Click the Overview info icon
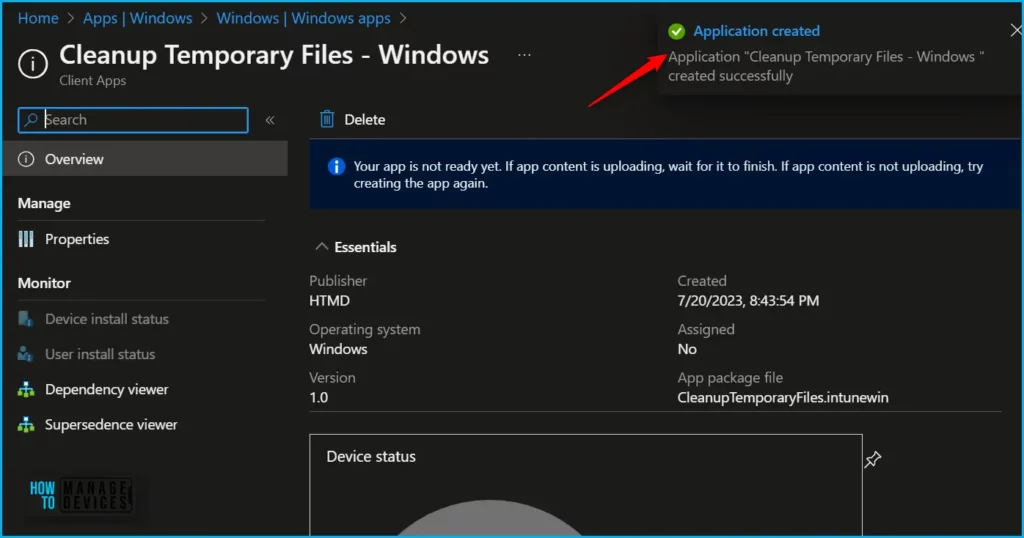 click(26, 159)
